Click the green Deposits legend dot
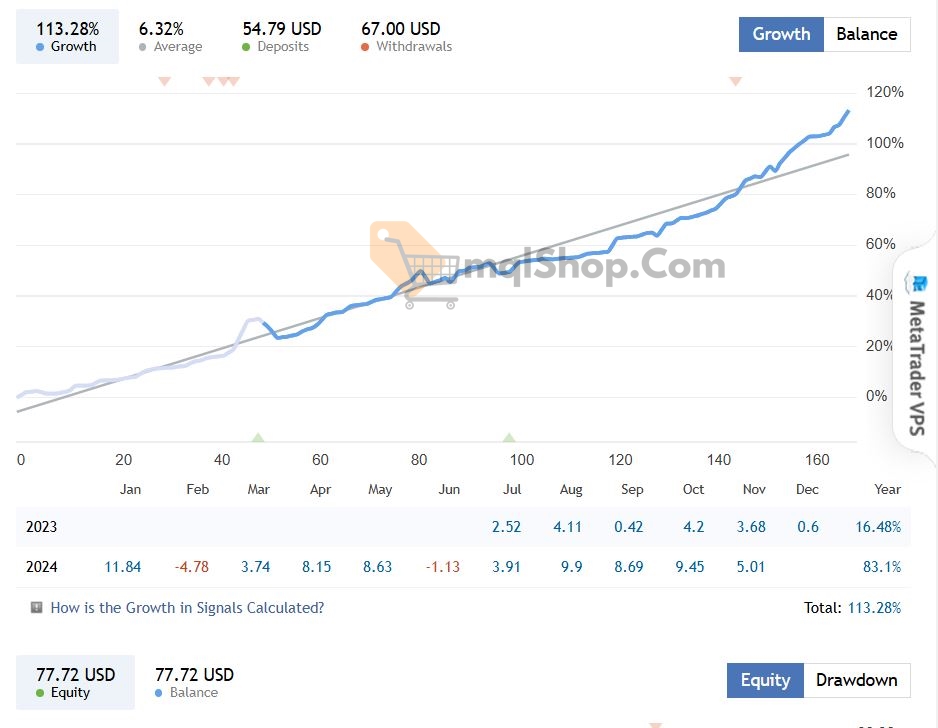Screen dimensions: 938x728 click(247, 47)
